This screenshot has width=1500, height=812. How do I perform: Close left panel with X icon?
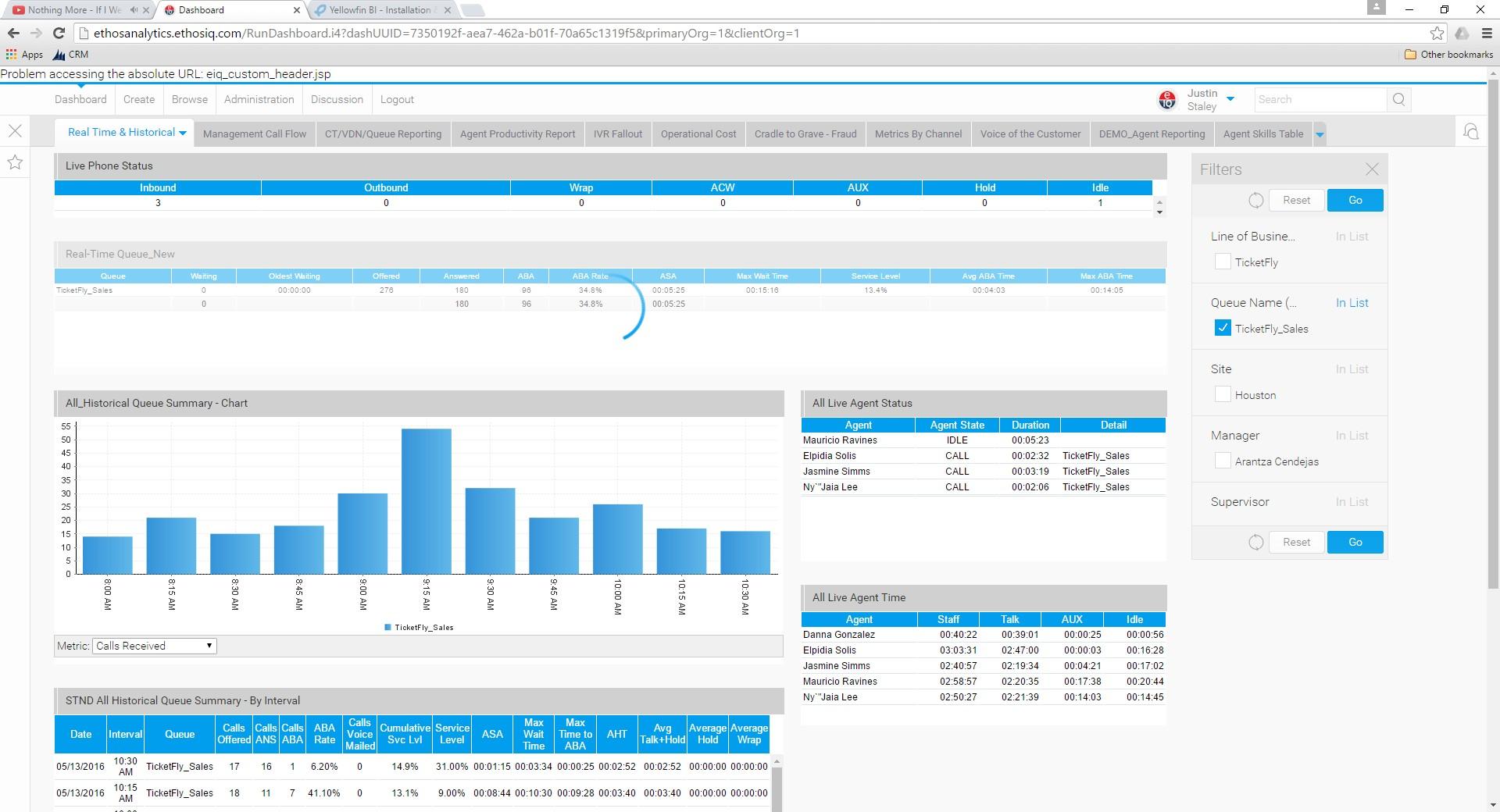point(15,131)
